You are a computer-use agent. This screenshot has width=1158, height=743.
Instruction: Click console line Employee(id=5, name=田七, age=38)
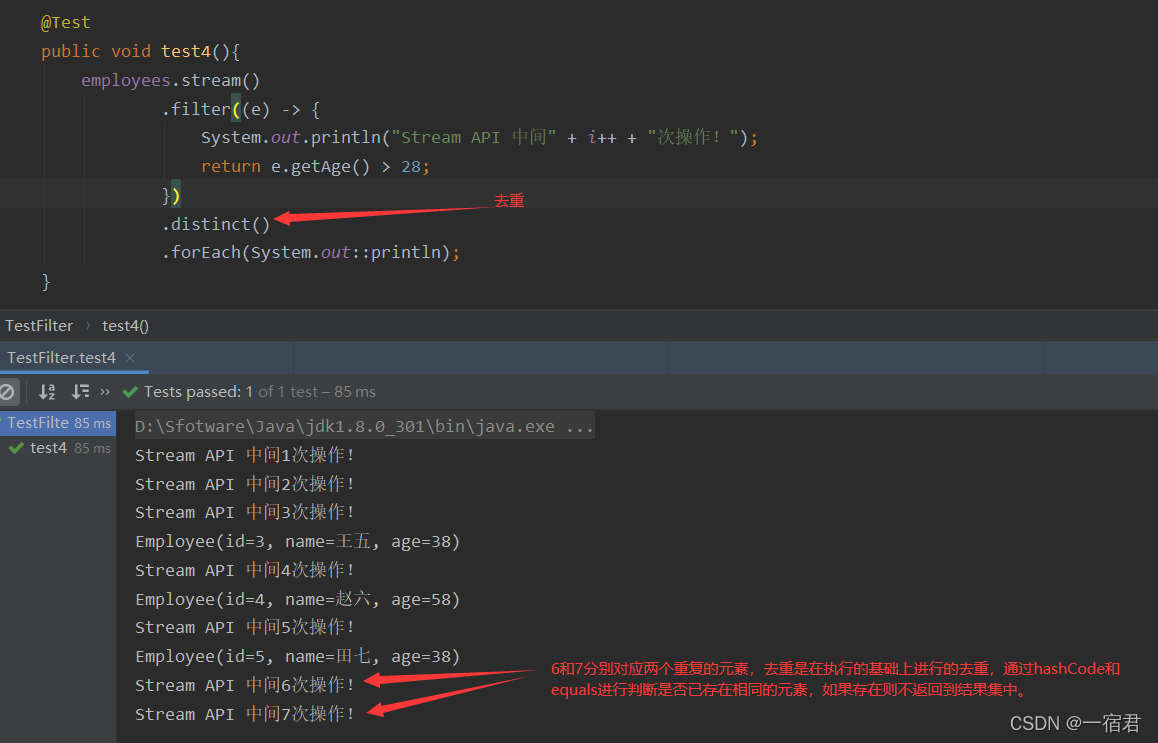click(298, 657)
